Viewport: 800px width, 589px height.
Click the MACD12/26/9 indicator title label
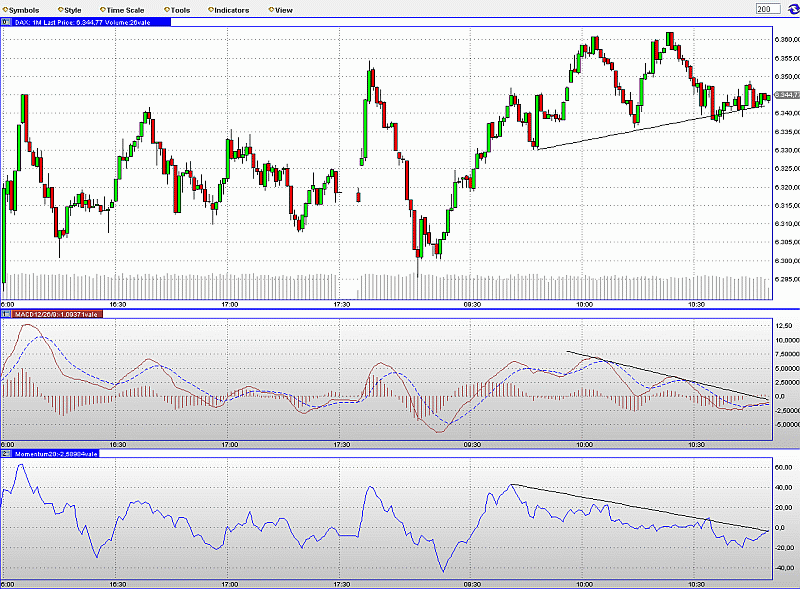pos(57,314)
